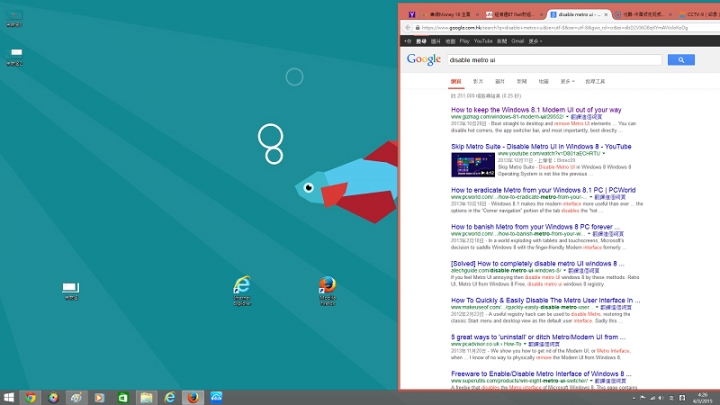720x405 pixels.
Task: Open the system clock and date
Action: click(703, 398)
